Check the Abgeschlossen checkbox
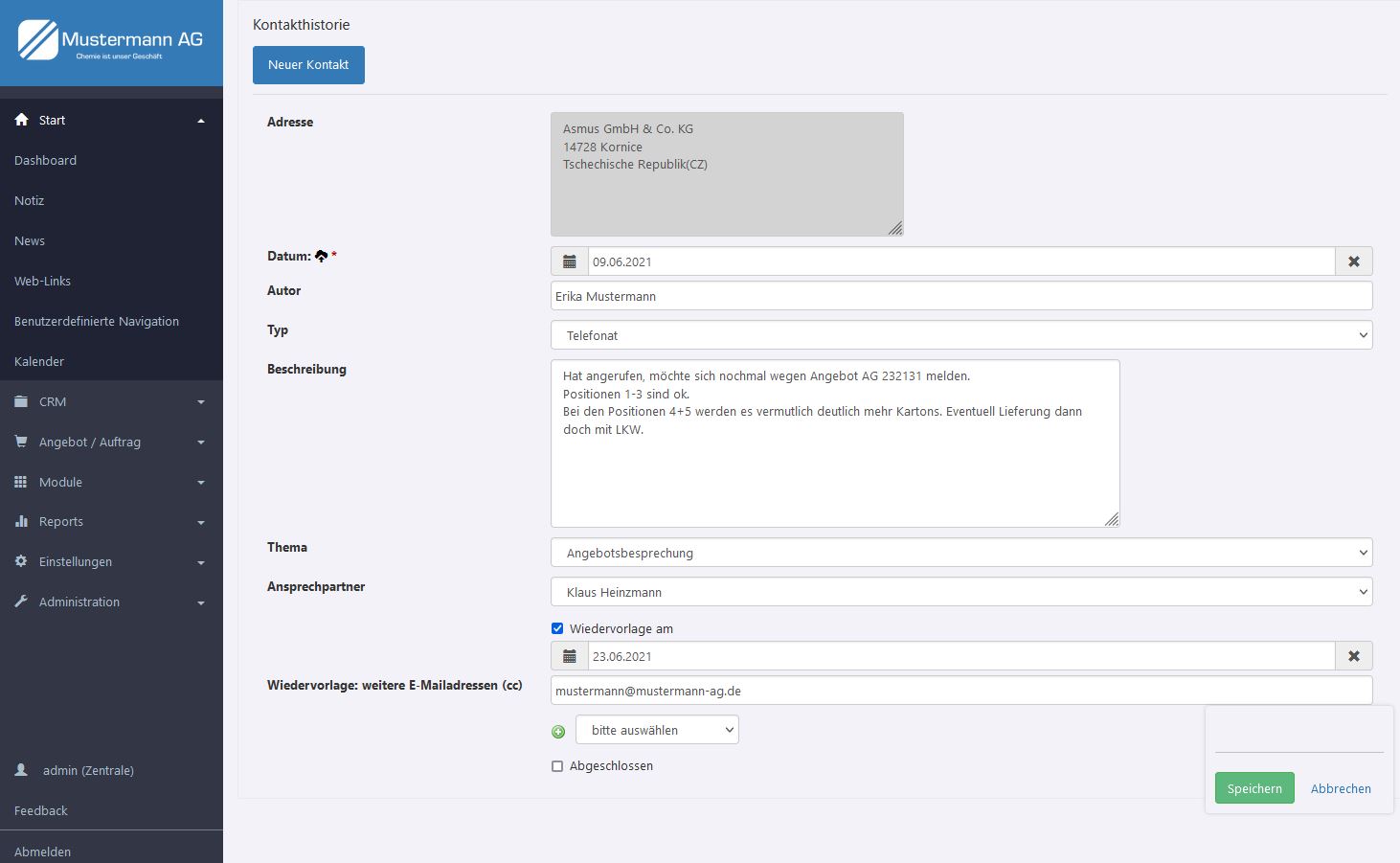The width and height of the screenshot is (1400, 863). click(x=557, y=766)
